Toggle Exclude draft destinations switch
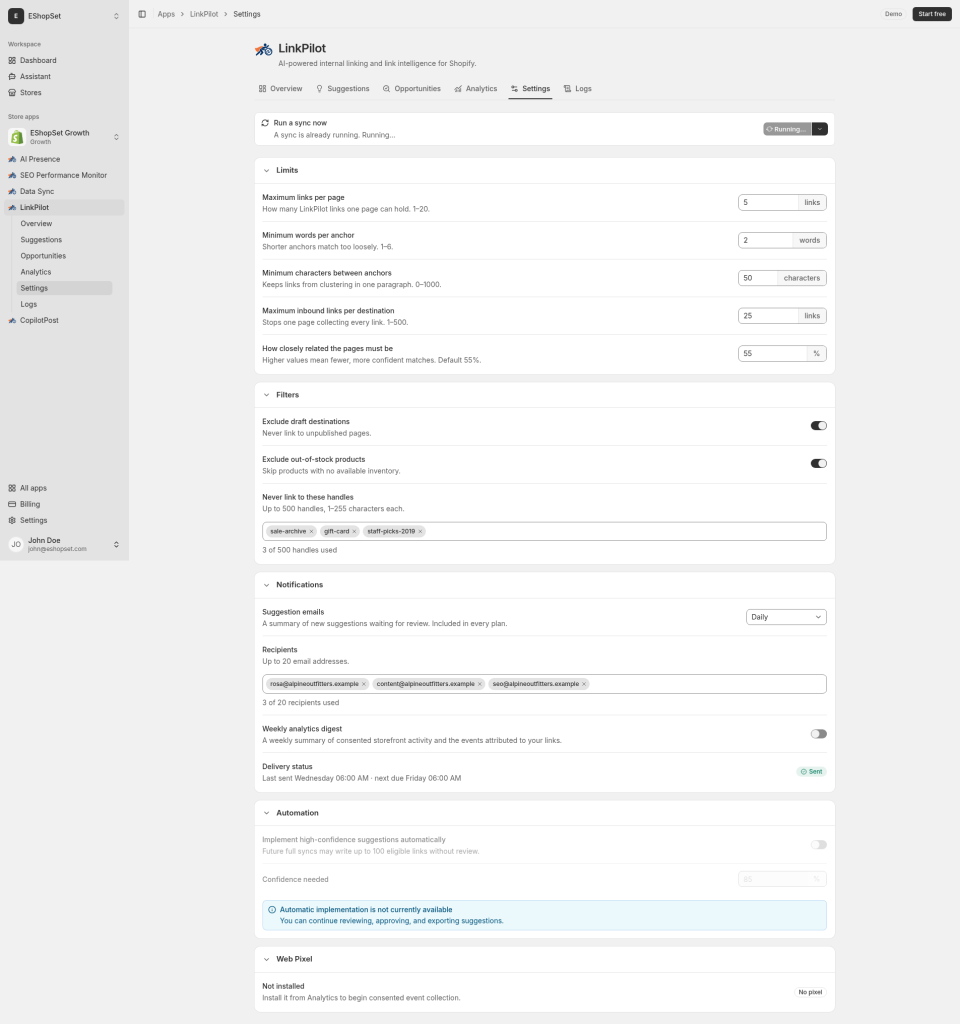This screenshot has height=1024, width=960. pyautogui.click(x=818, y=426)
